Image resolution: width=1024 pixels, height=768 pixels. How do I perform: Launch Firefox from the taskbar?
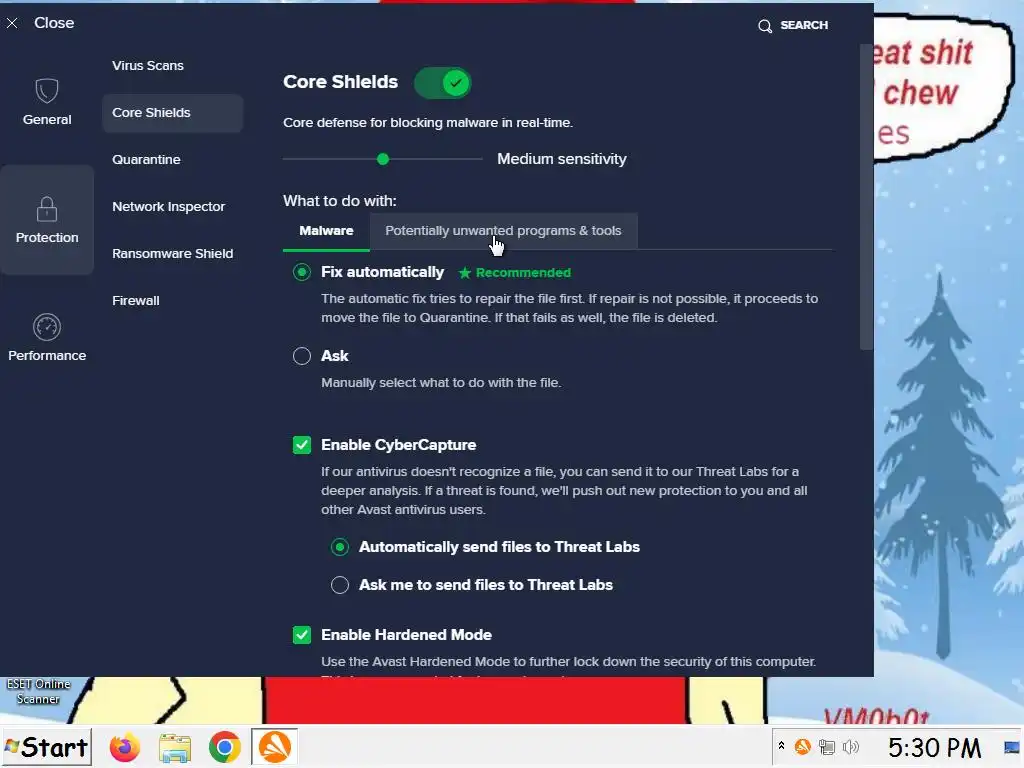[125, 747]
